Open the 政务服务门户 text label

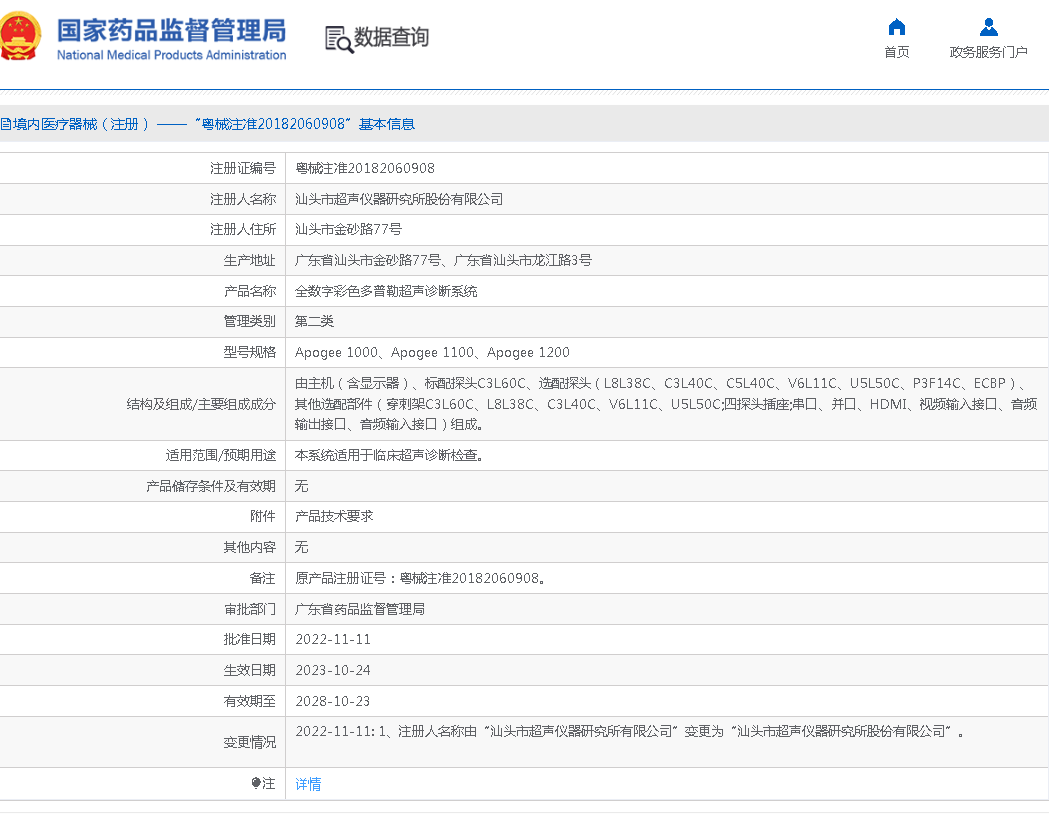click(x=988, y=52)
